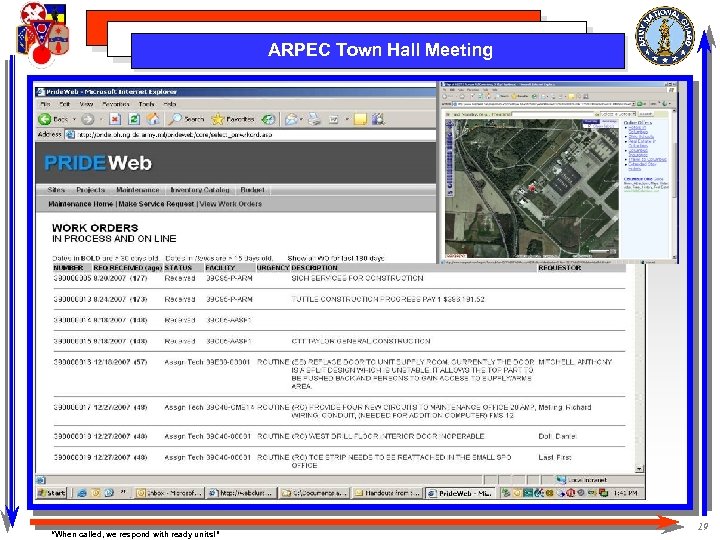The image size is (720, 540).
Task: Click the Messenger toolbar icon
Action: coord(378,119)
